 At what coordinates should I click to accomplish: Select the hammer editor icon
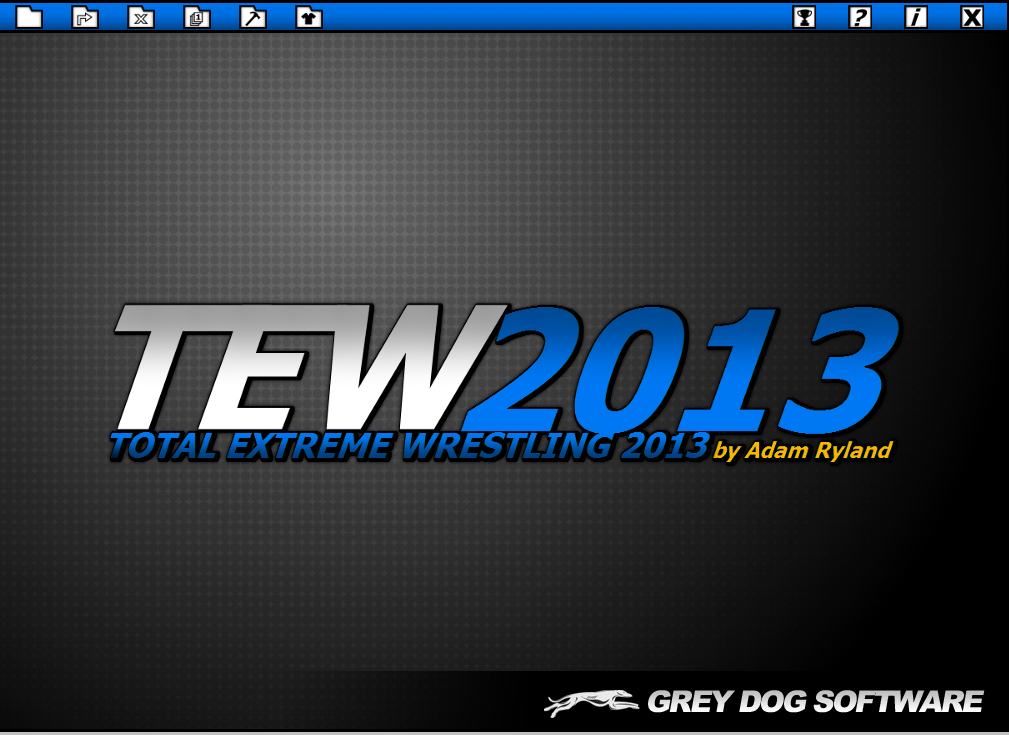coord(253,17)
